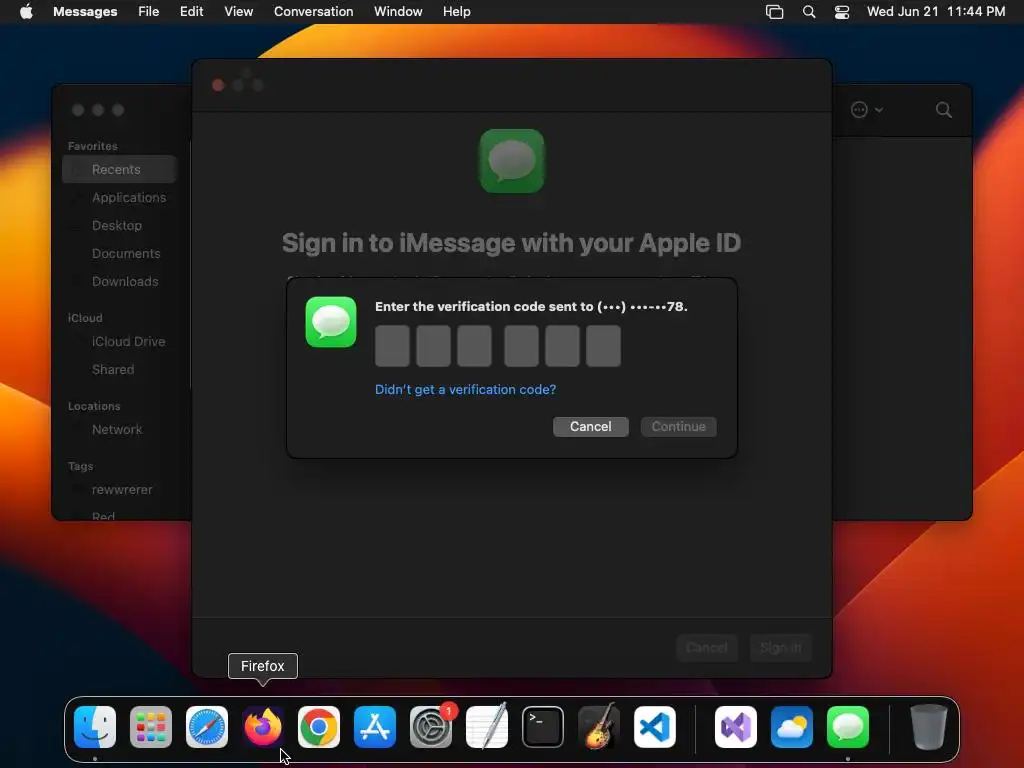The image size is (1024, 768).
Task: Open System Settings with notification badge
Action: click(x=431, y=727)
